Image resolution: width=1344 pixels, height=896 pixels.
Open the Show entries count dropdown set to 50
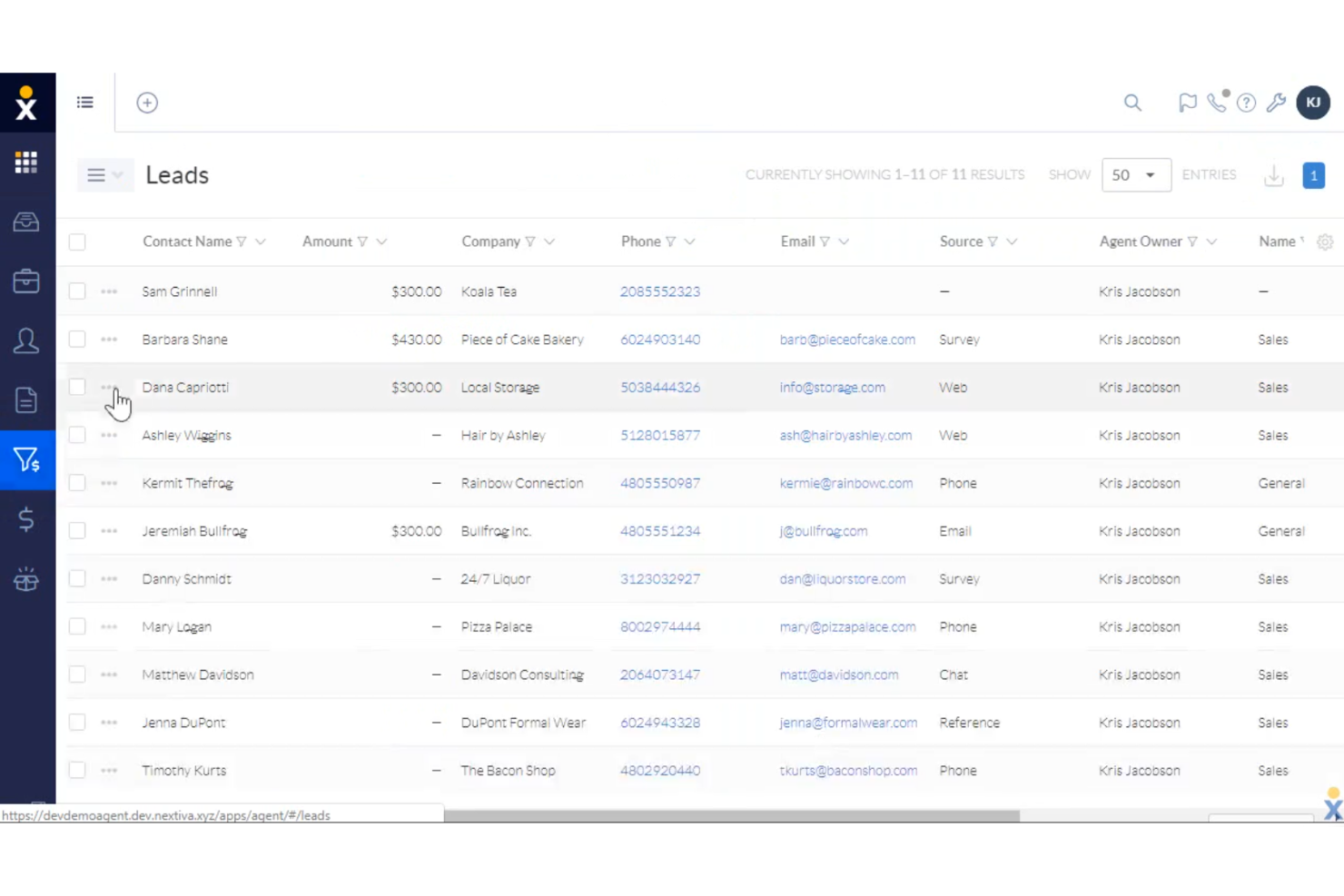point(1136,174)
